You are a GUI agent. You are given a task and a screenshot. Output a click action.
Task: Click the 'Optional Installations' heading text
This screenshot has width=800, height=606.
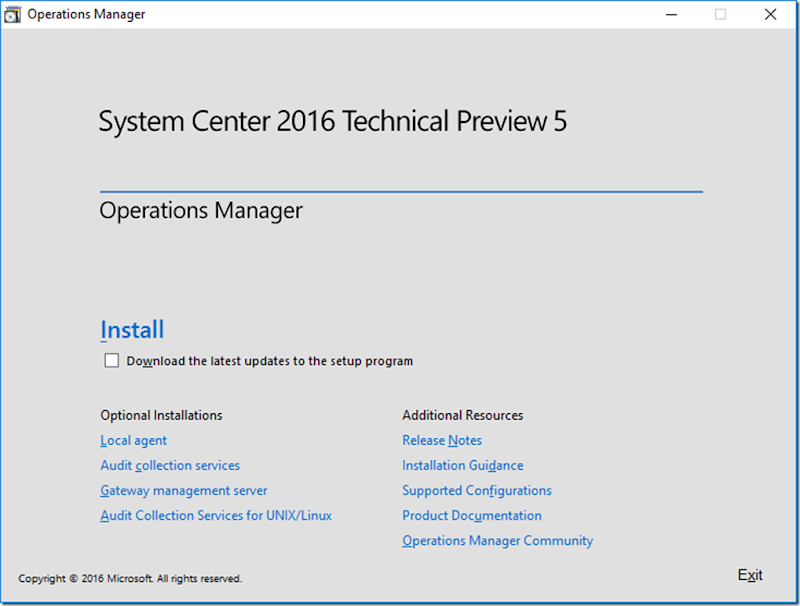point(161,415)
